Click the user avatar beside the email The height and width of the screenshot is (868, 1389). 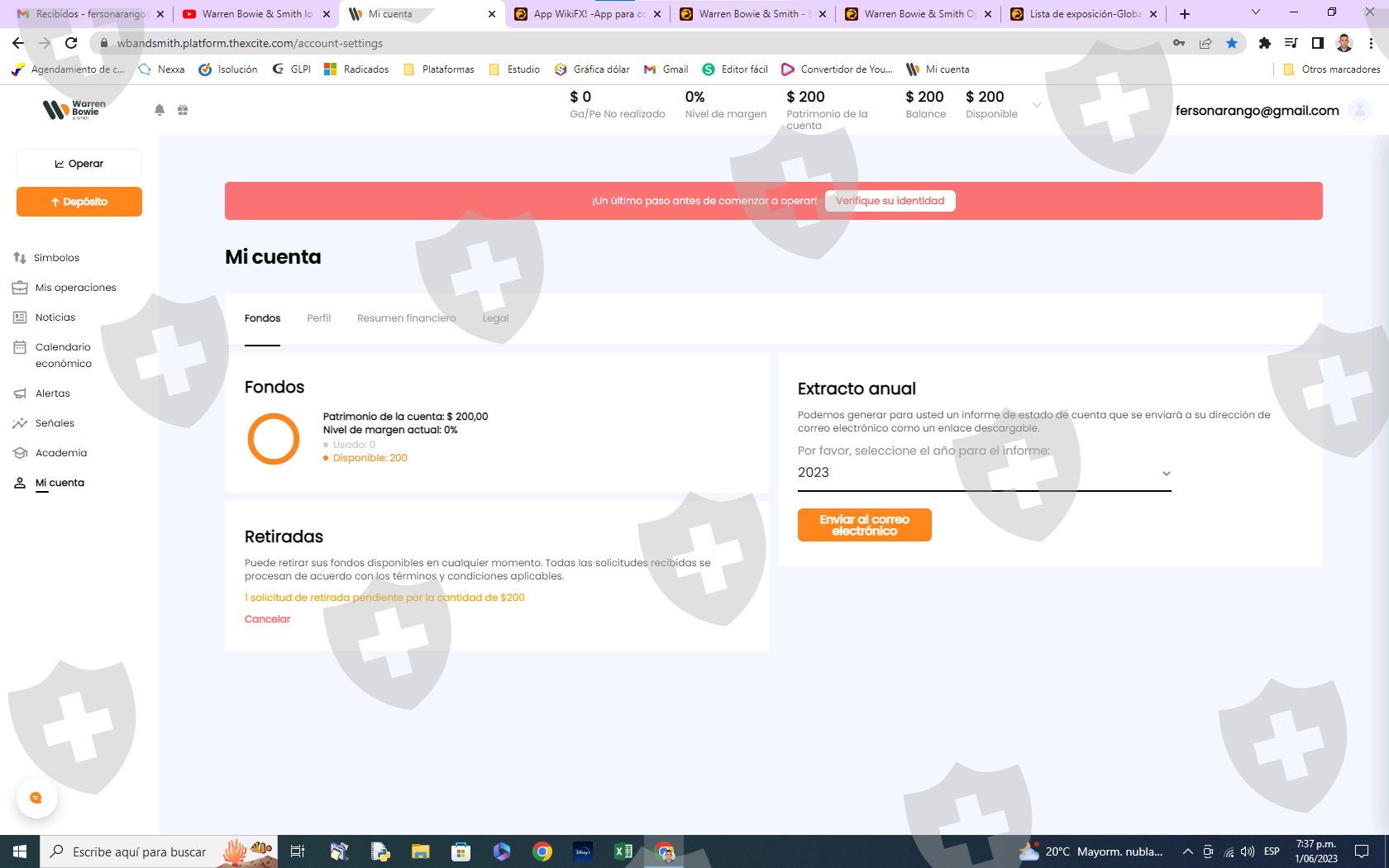1359,110
